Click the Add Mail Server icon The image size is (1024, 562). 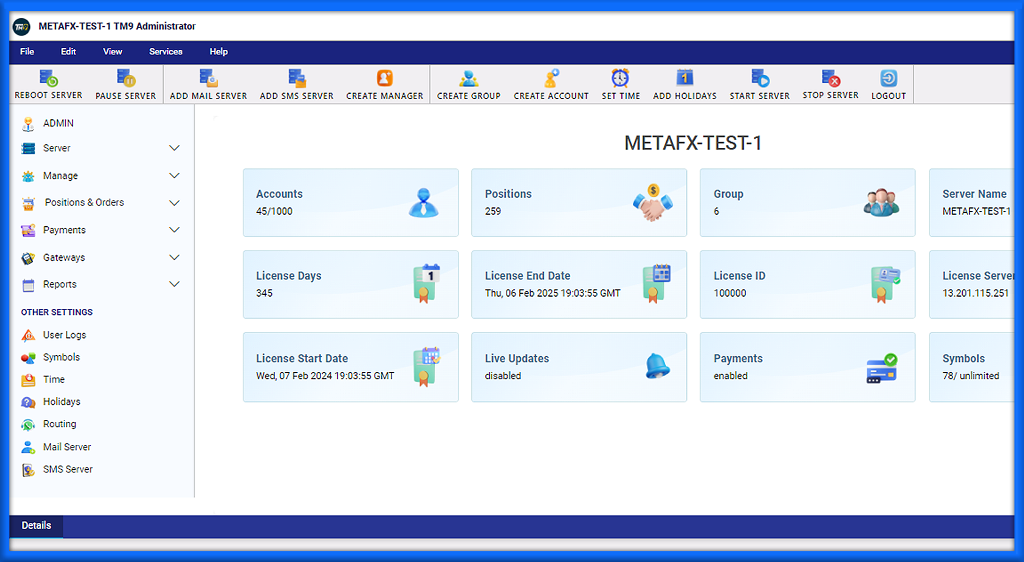coord(208,79)
